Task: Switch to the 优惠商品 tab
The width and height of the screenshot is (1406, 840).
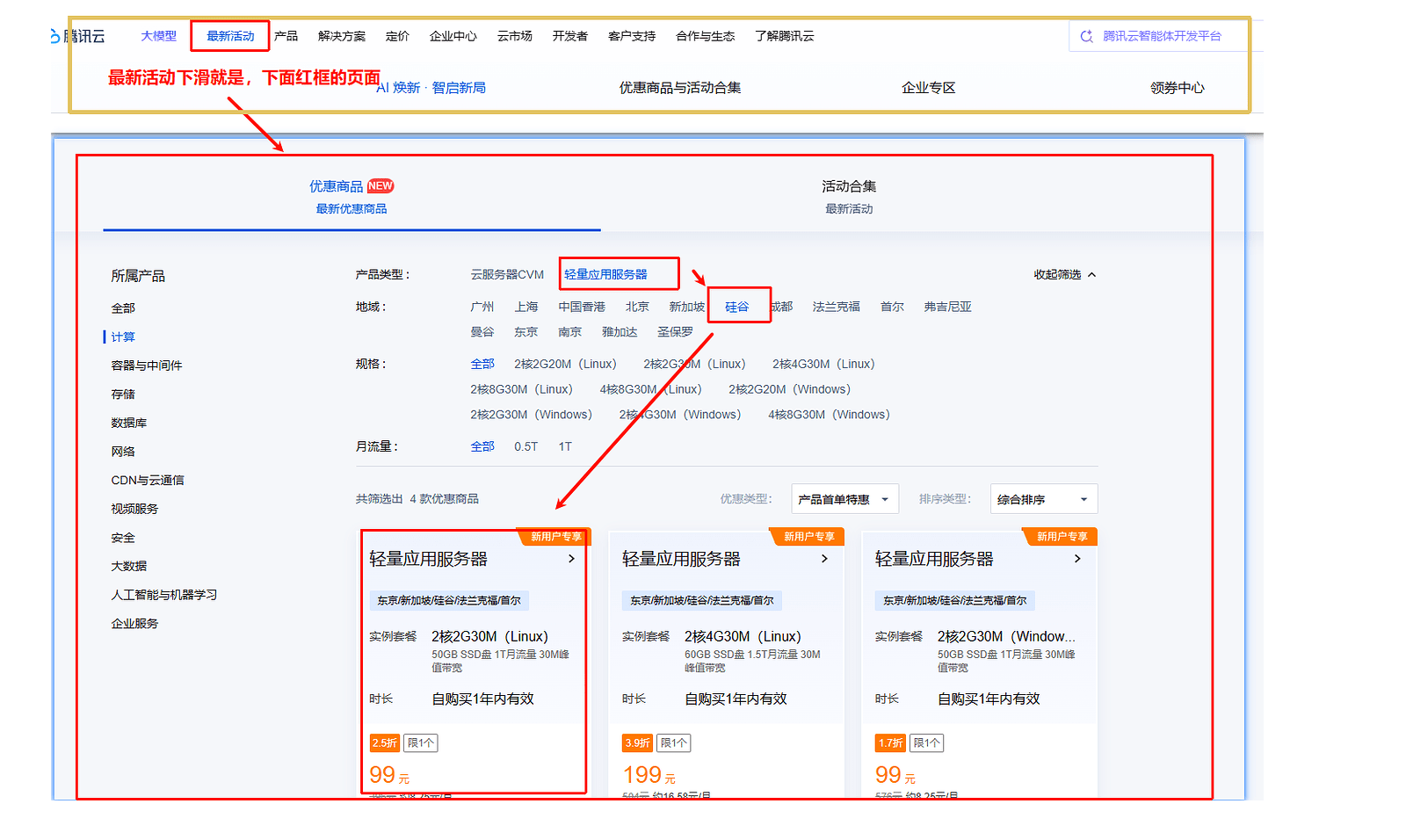Action: coord(351,197)
